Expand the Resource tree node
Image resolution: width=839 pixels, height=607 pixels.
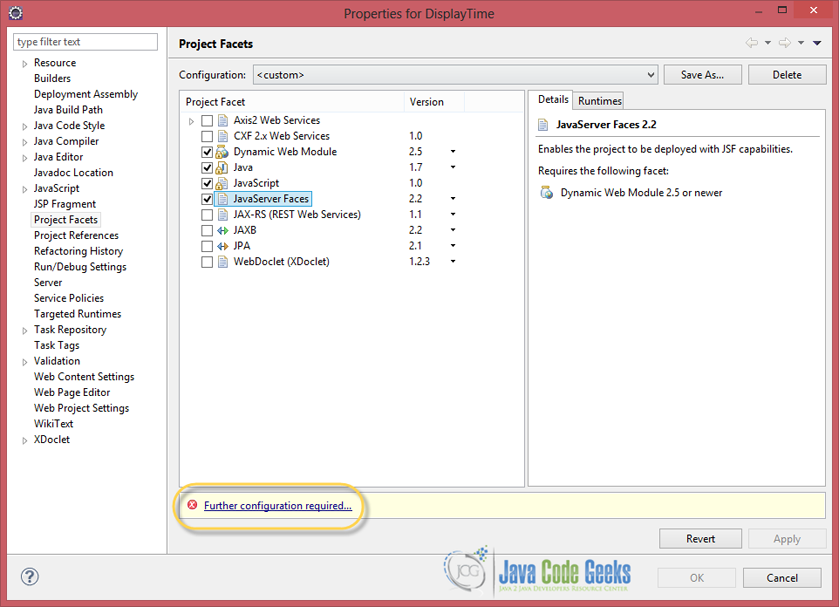25,64
